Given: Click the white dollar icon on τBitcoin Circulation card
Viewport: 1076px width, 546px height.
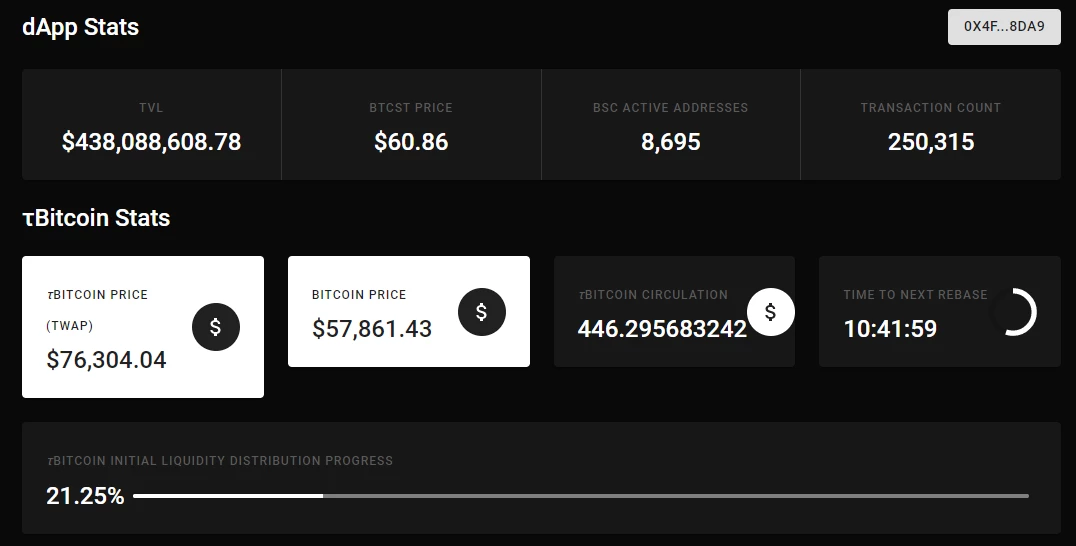Looking at the screenshot, I should (771, 311).
